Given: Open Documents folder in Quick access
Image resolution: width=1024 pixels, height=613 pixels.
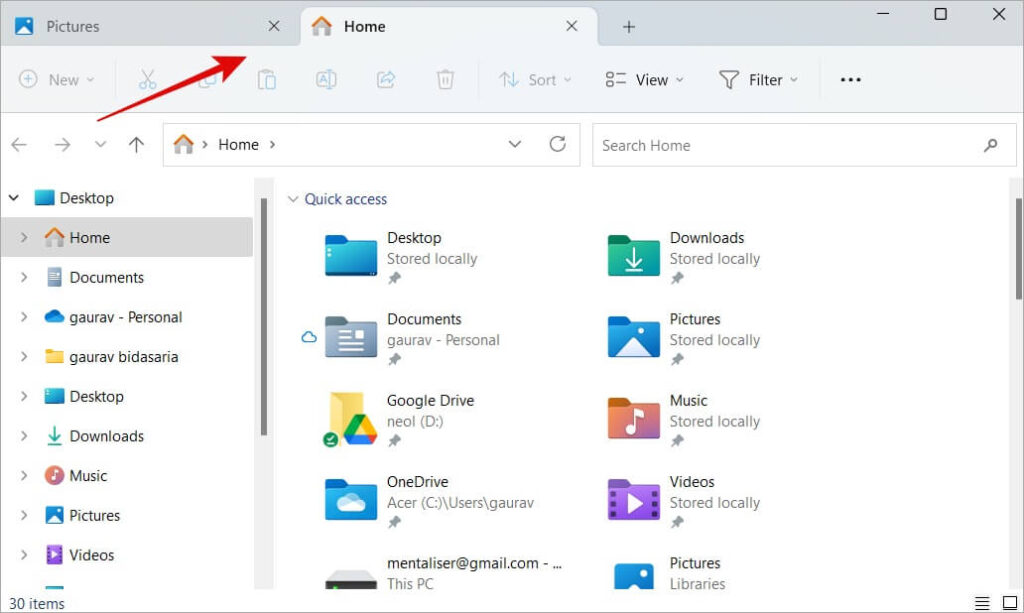Looking at the screenshot, I should coord(412,338).
